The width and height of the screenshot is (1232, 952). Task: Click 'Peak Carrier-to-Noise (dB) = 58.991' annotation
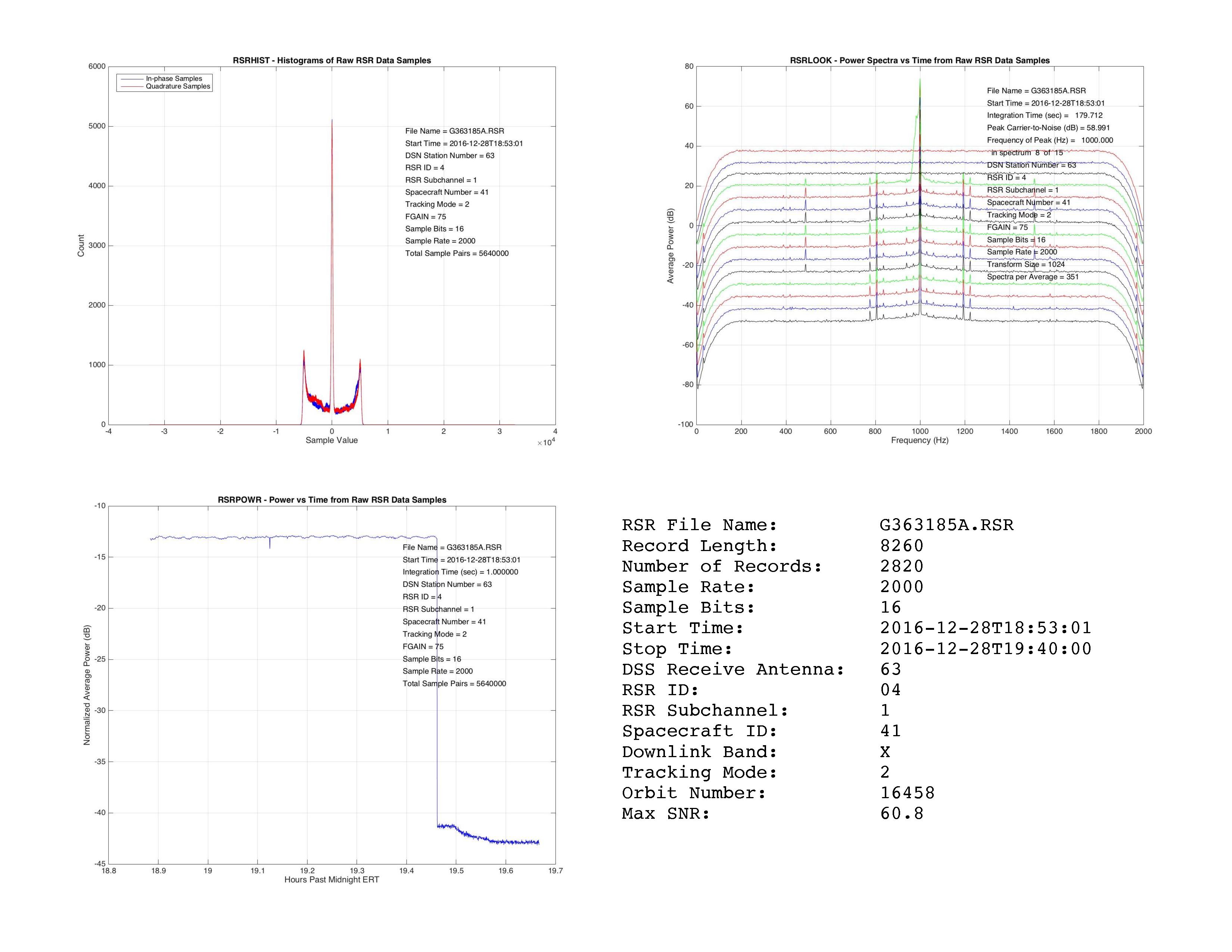pos(1048,127)
